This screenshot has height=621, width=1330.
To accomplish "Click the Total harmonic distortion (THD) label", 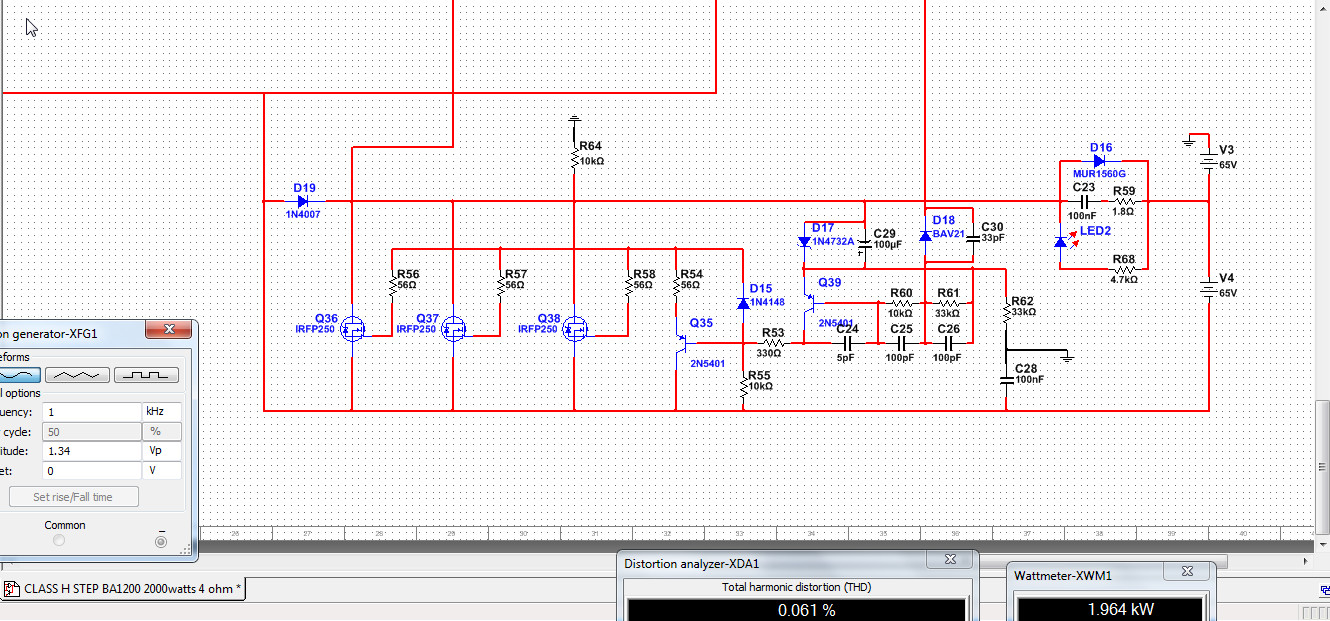I will tap(797, 587).
